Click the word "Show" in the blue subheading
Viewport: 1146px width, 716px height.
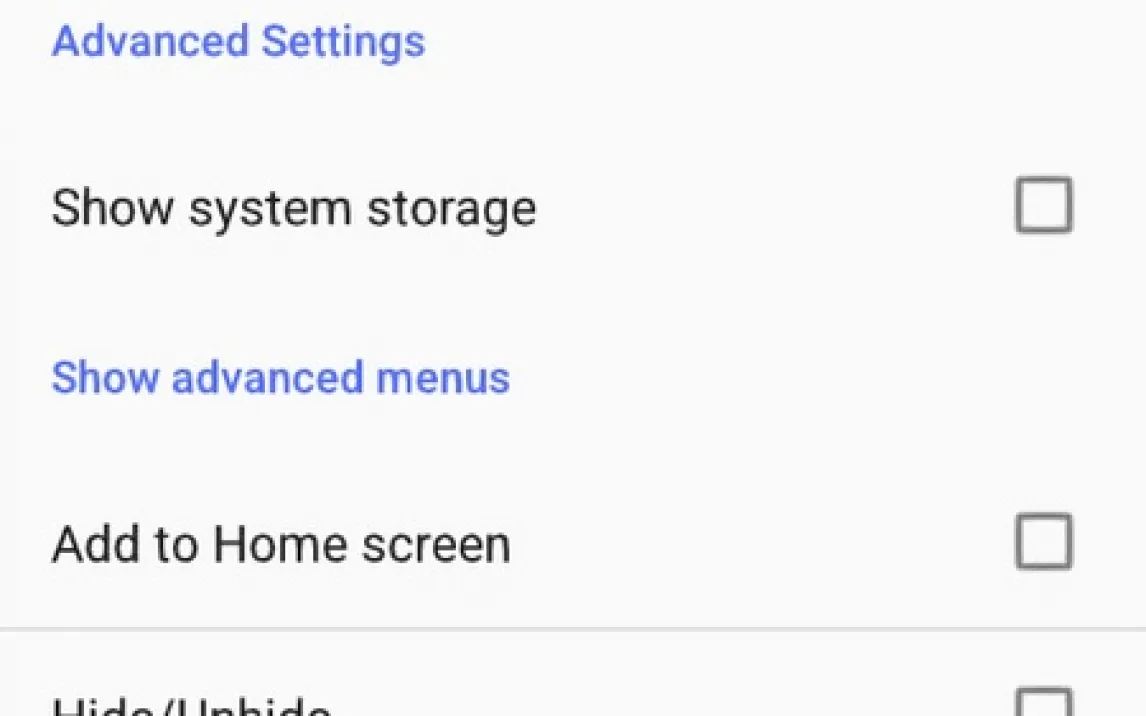click(x=105, y=378)
